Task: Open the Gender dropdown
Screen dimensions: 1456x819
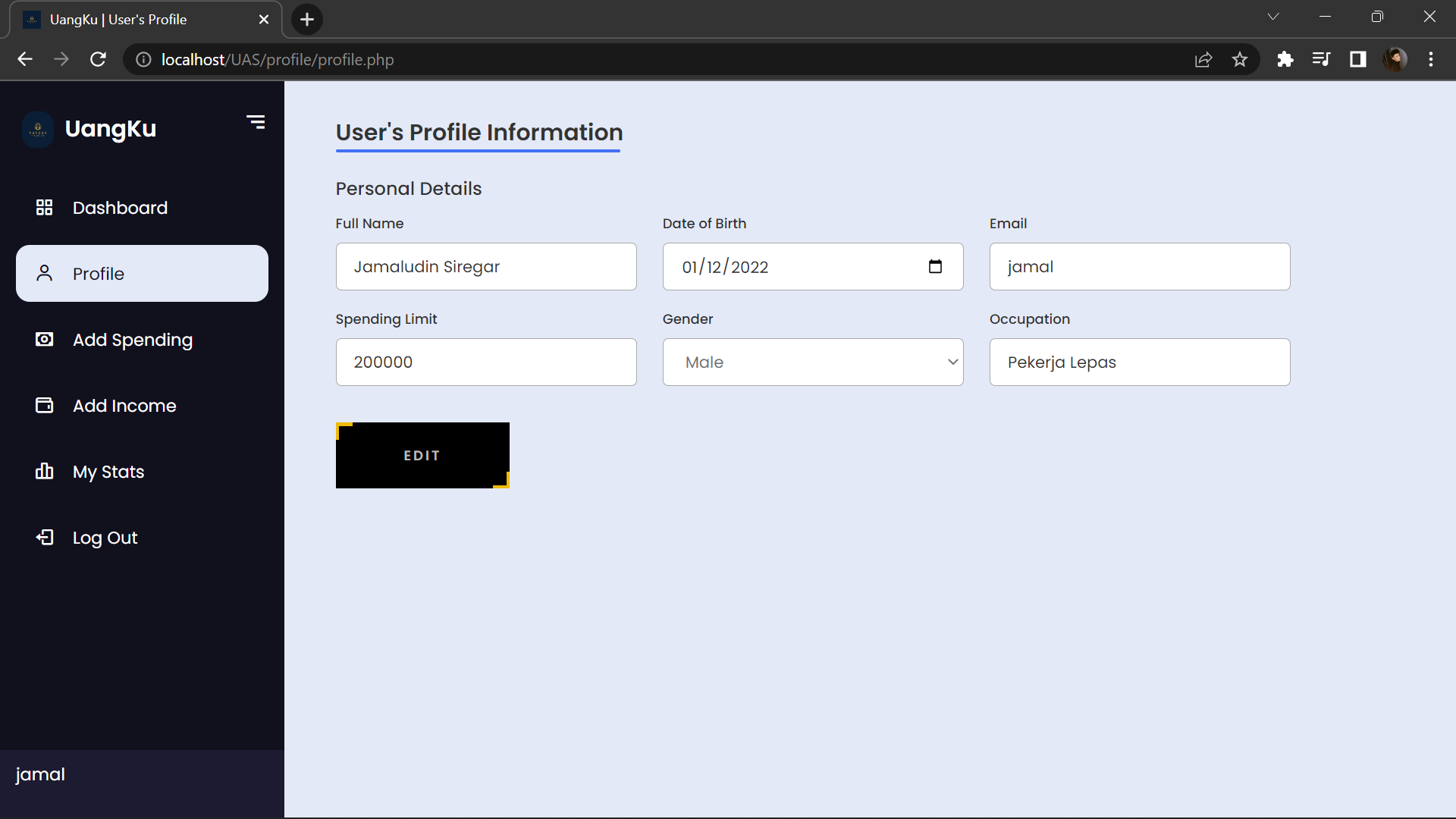Action: [x=812, y=362]
